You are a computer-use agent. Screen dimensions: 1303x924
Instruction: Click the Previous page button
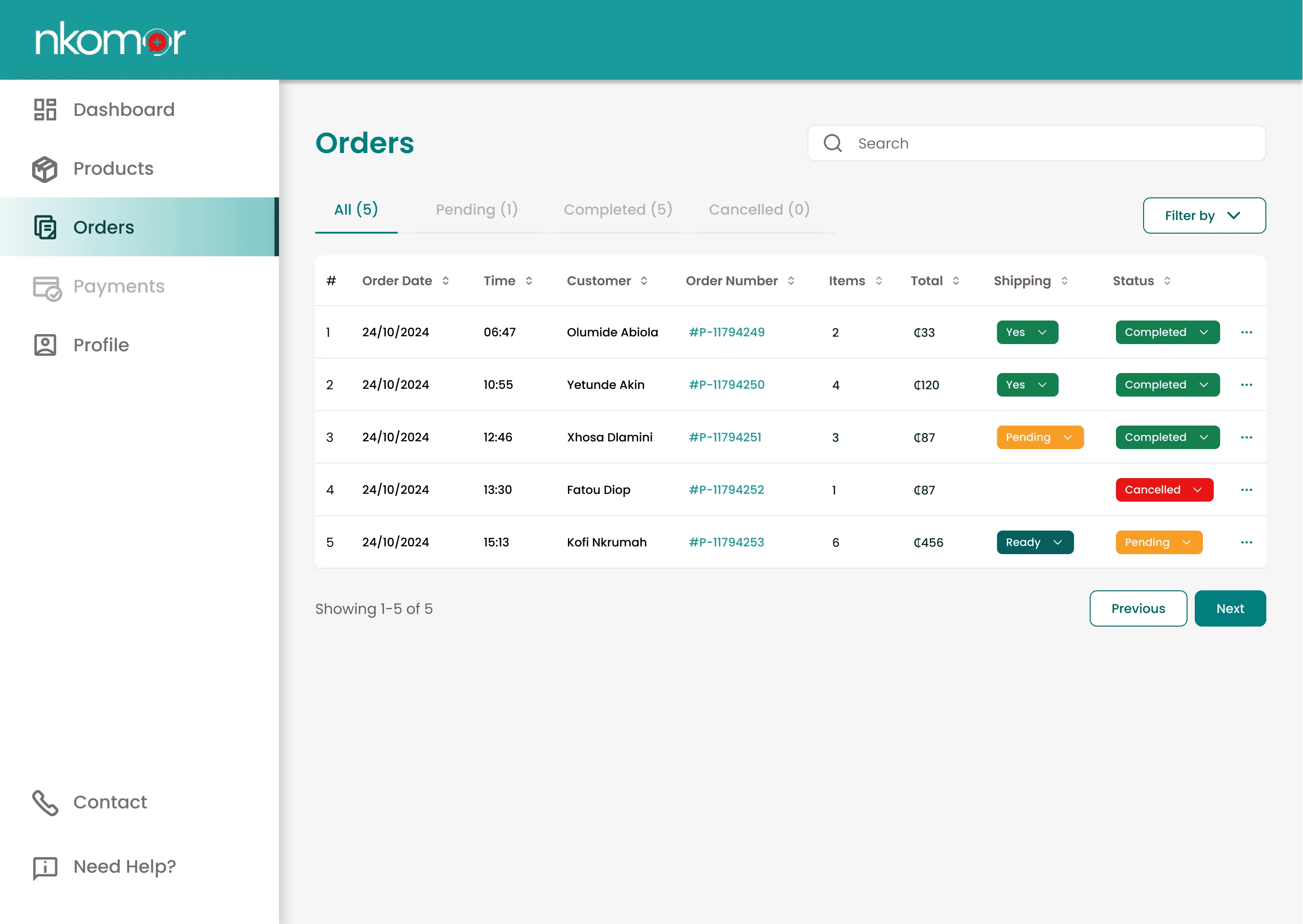1138,609
